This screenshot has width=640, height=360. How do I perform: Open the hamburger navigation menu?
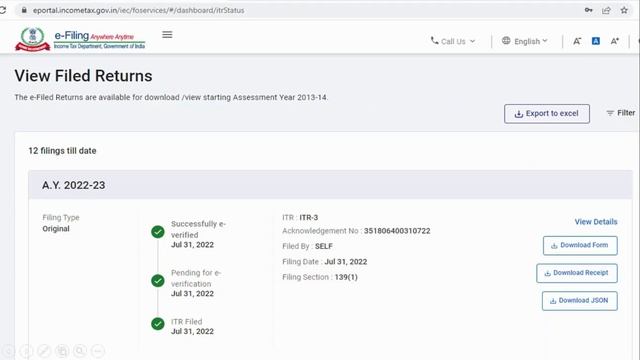click(167, 35)
